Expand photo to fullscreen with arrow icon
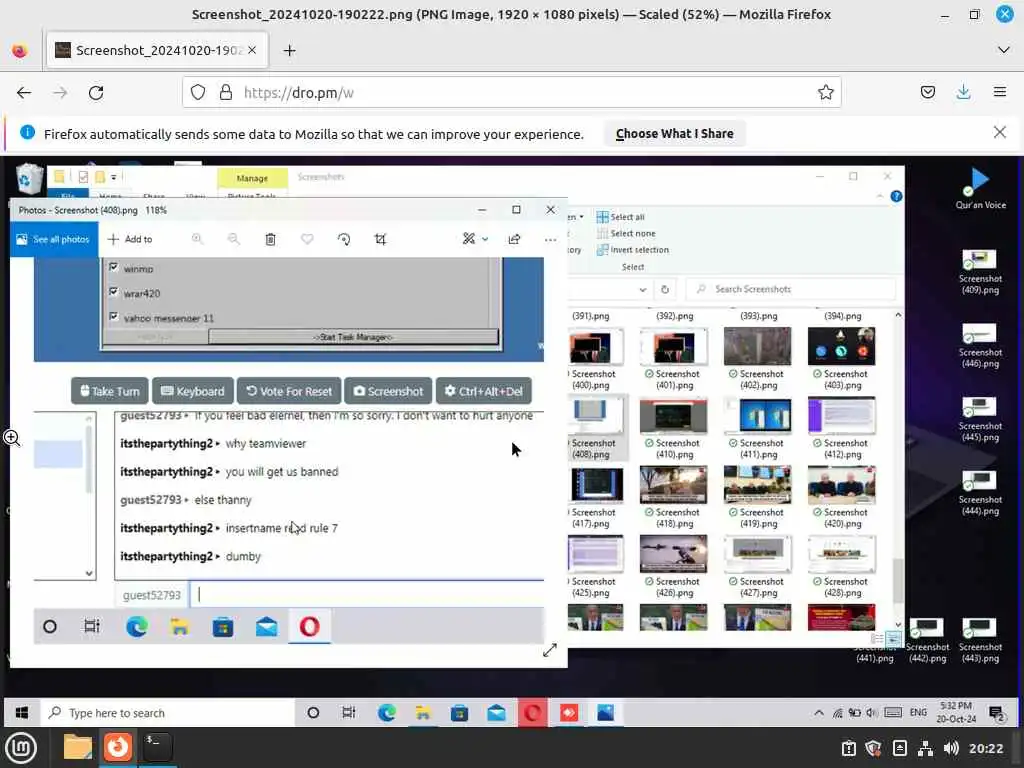1024x768 pixels. pyautogui.click(x=550, y=650)
